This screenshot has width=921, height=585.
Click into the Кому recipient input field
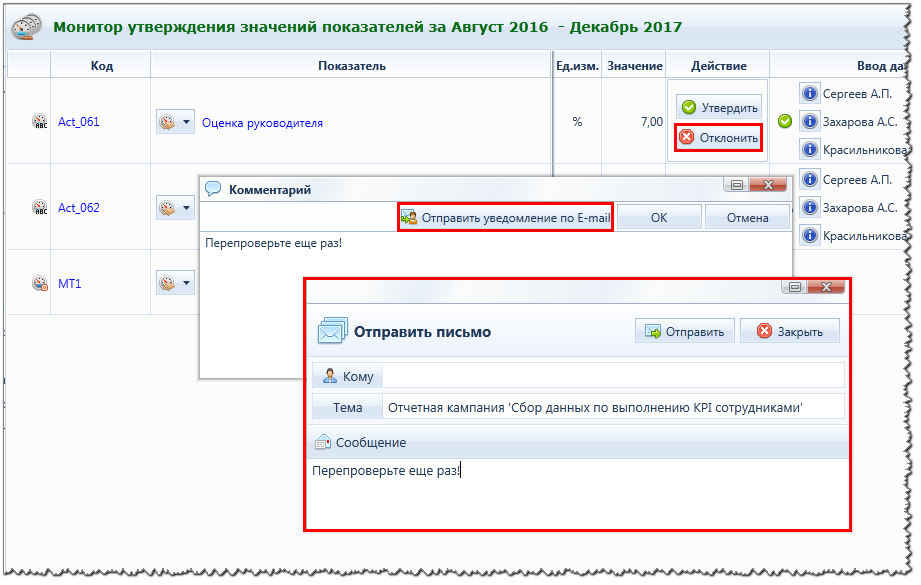tap(613, 376)
